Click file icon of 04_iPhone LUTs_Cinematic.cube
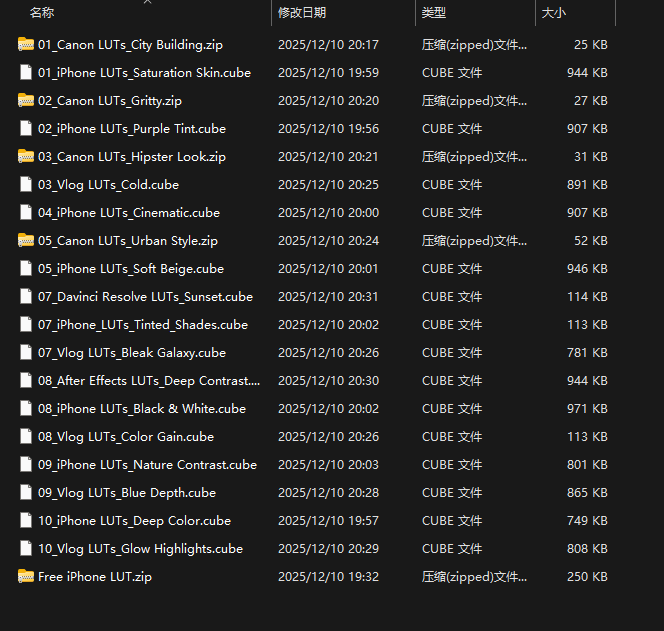Viewport: 664px width, 631px height. (26, 212)
